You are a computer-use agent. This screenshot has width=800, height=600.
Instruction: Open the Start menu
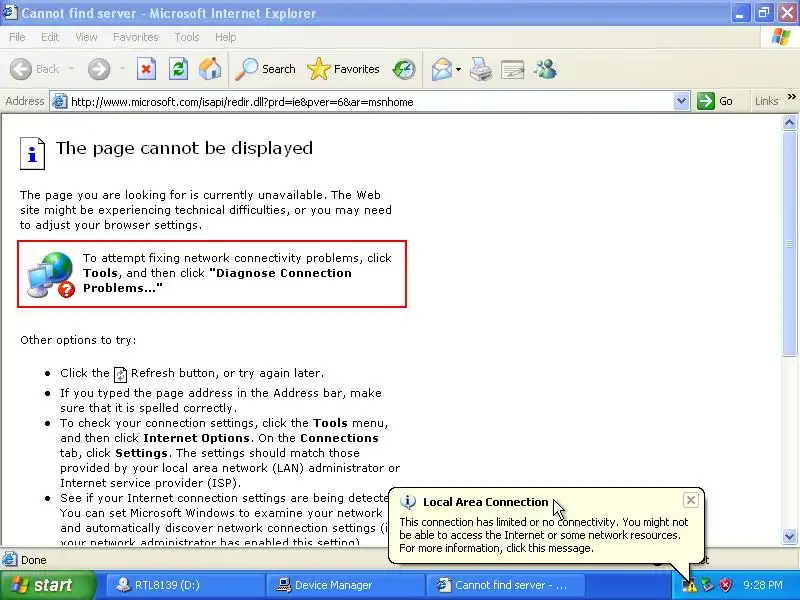coord(47,585)
